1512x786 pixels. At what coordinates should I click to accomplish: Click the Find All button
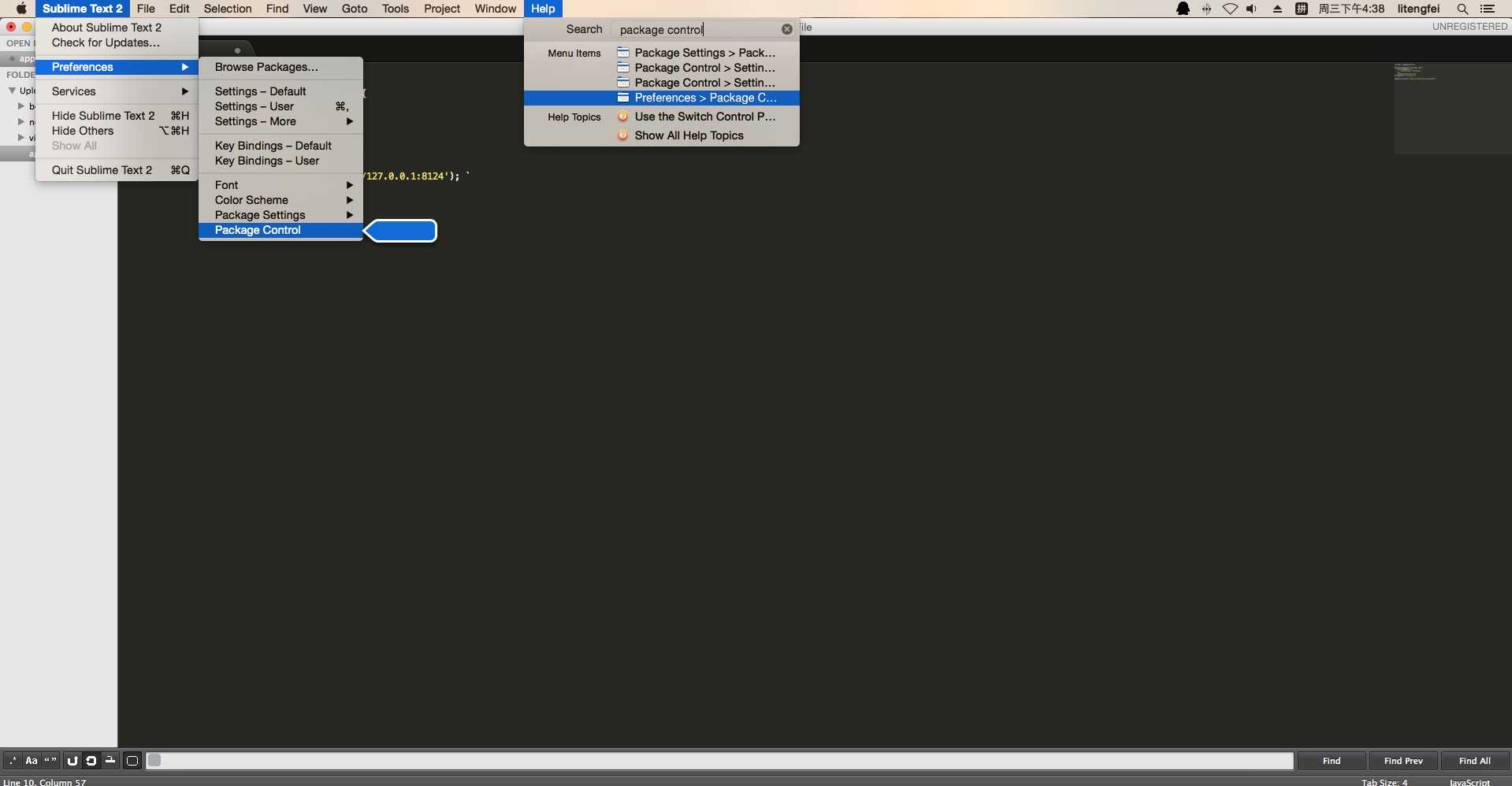(x=1474, y=761)
